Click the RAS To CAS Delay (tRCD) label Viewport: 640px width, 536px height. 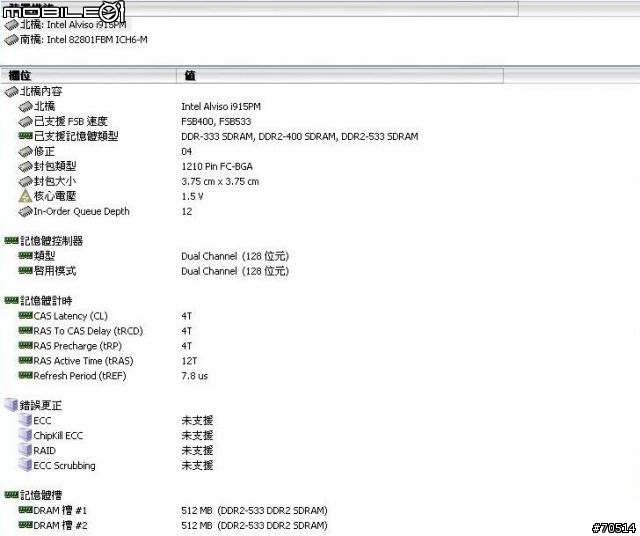tap(88, 331)
